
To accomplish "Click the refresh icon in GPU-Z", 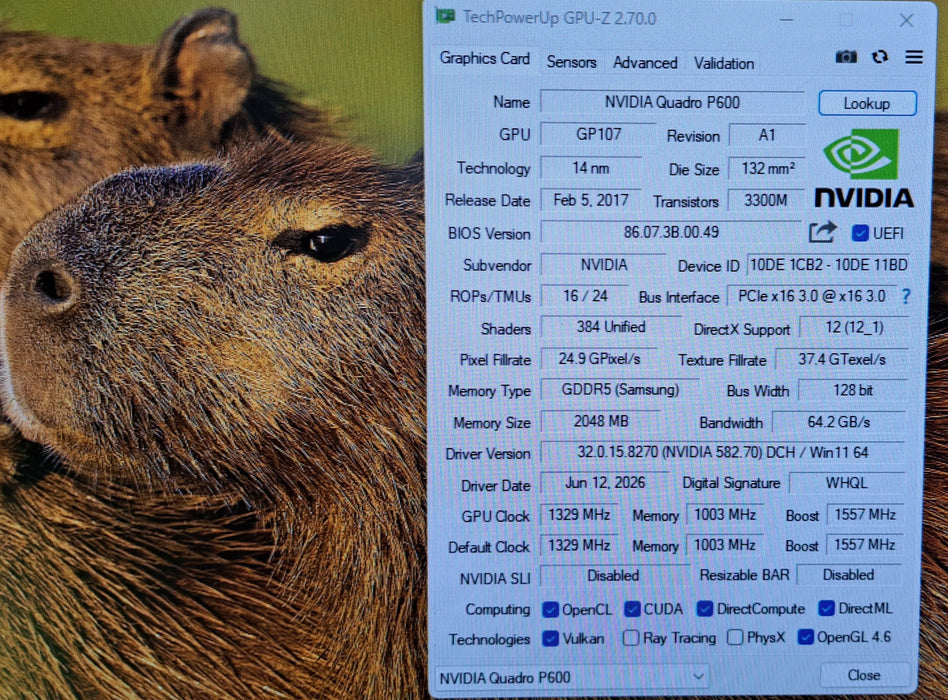I will pos(880,57).
